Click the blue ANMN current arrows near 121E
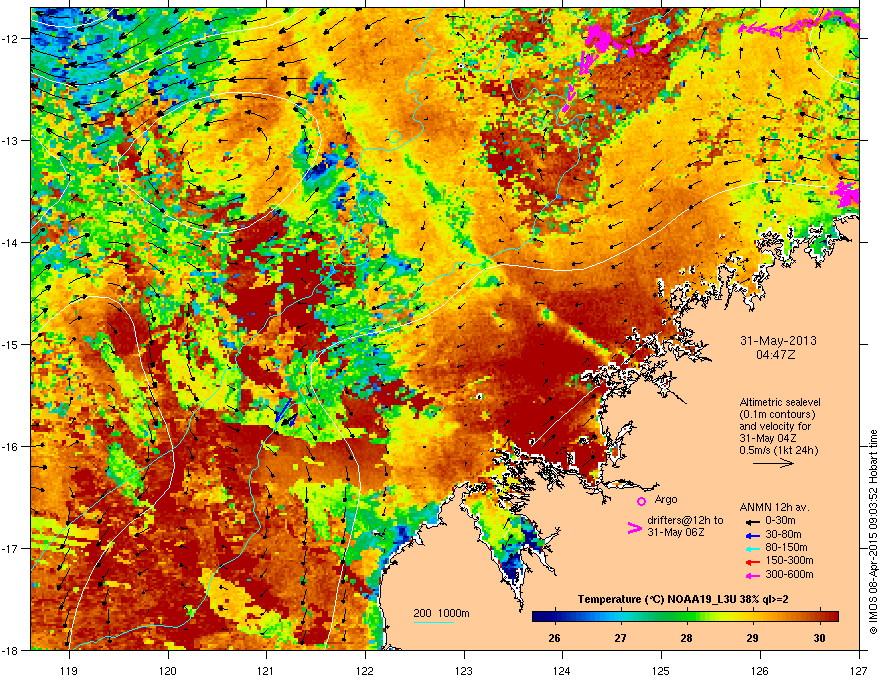The height and width of the screenshot is (680, 880). [x=286, y=412]
